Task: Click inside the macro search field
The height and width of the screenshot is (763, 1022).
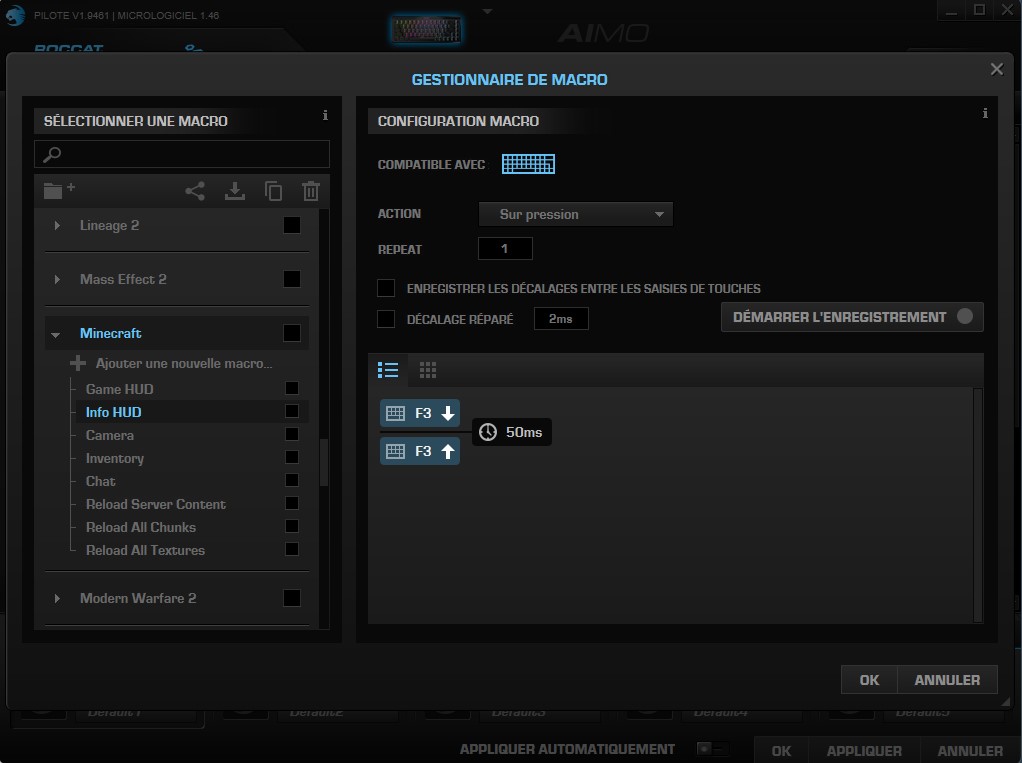Action: tap(181, 154)
